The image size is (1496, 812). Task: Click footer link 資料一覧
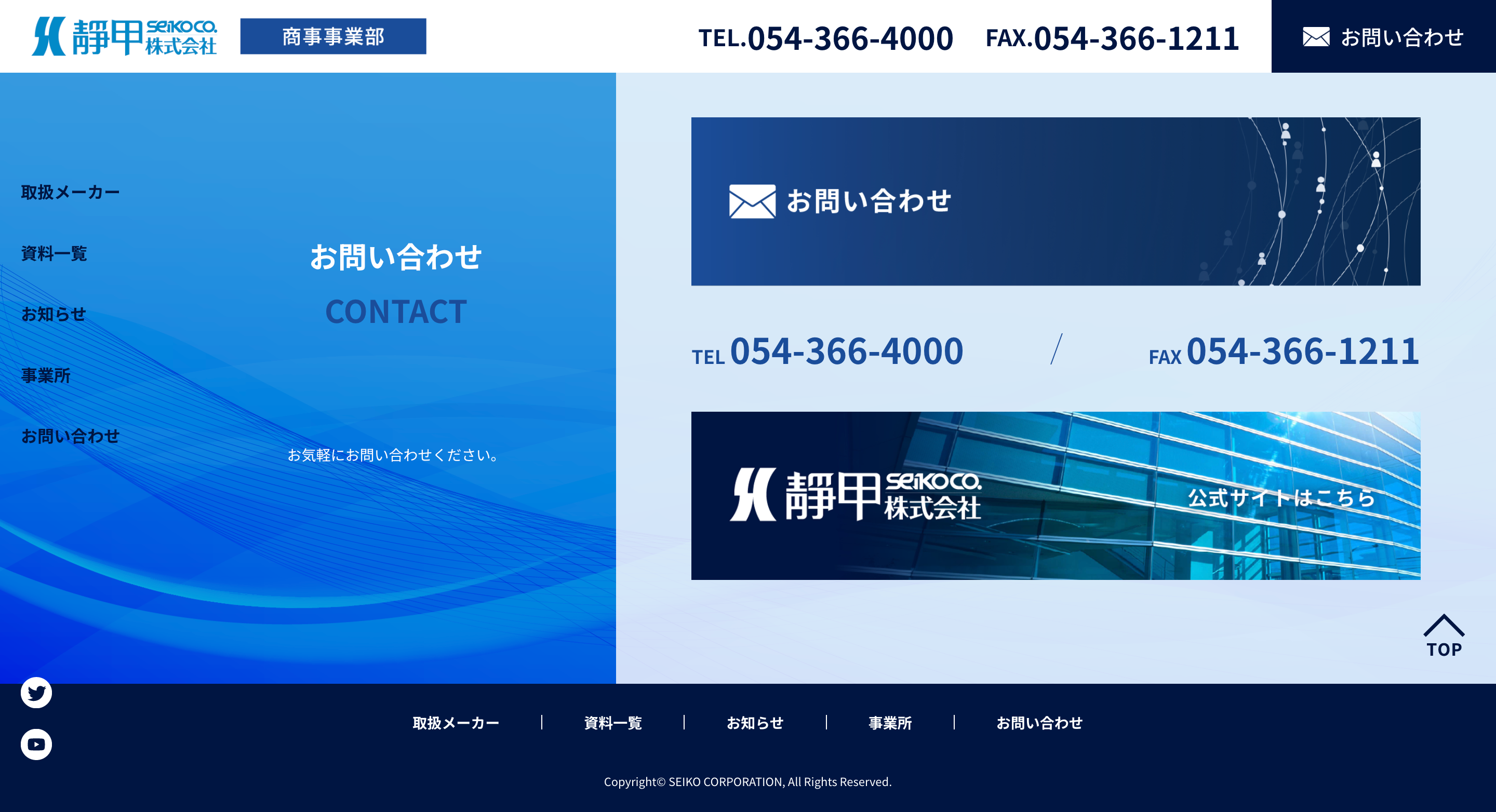[x=613, y=723]
